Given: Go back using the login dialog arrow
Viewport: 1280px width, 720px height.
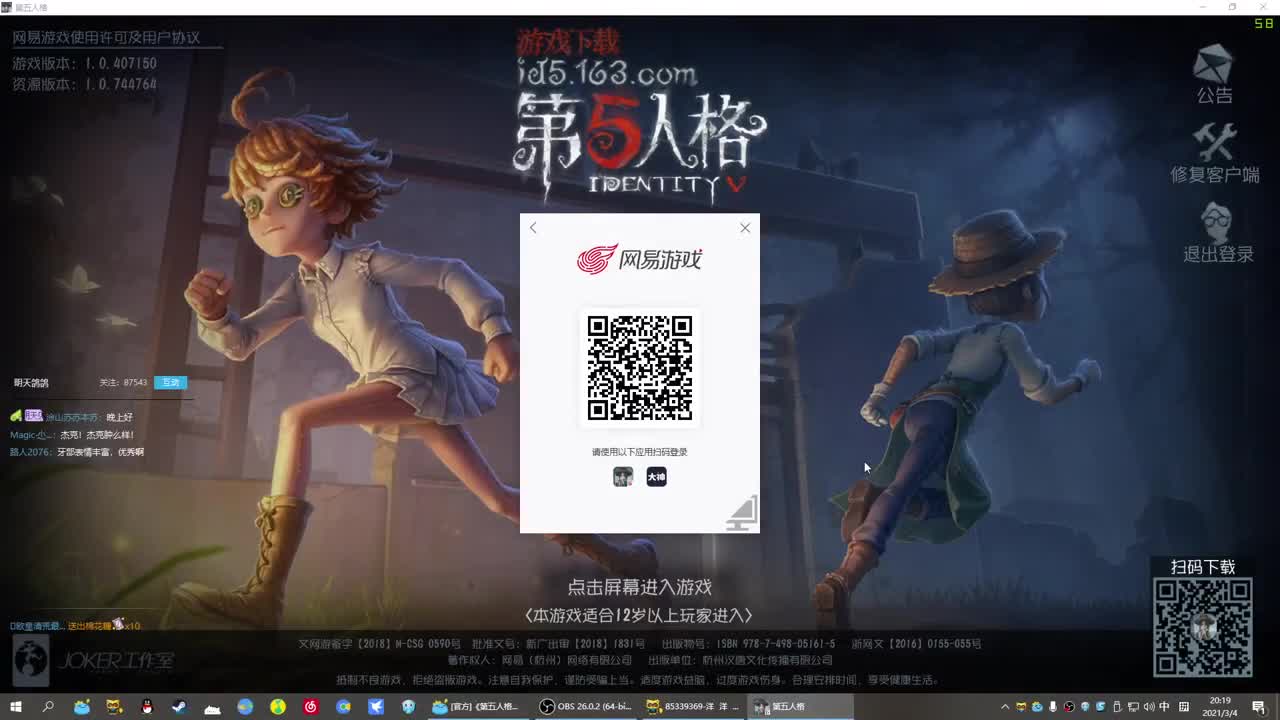Looking at the screenshot, I should 533,228.
